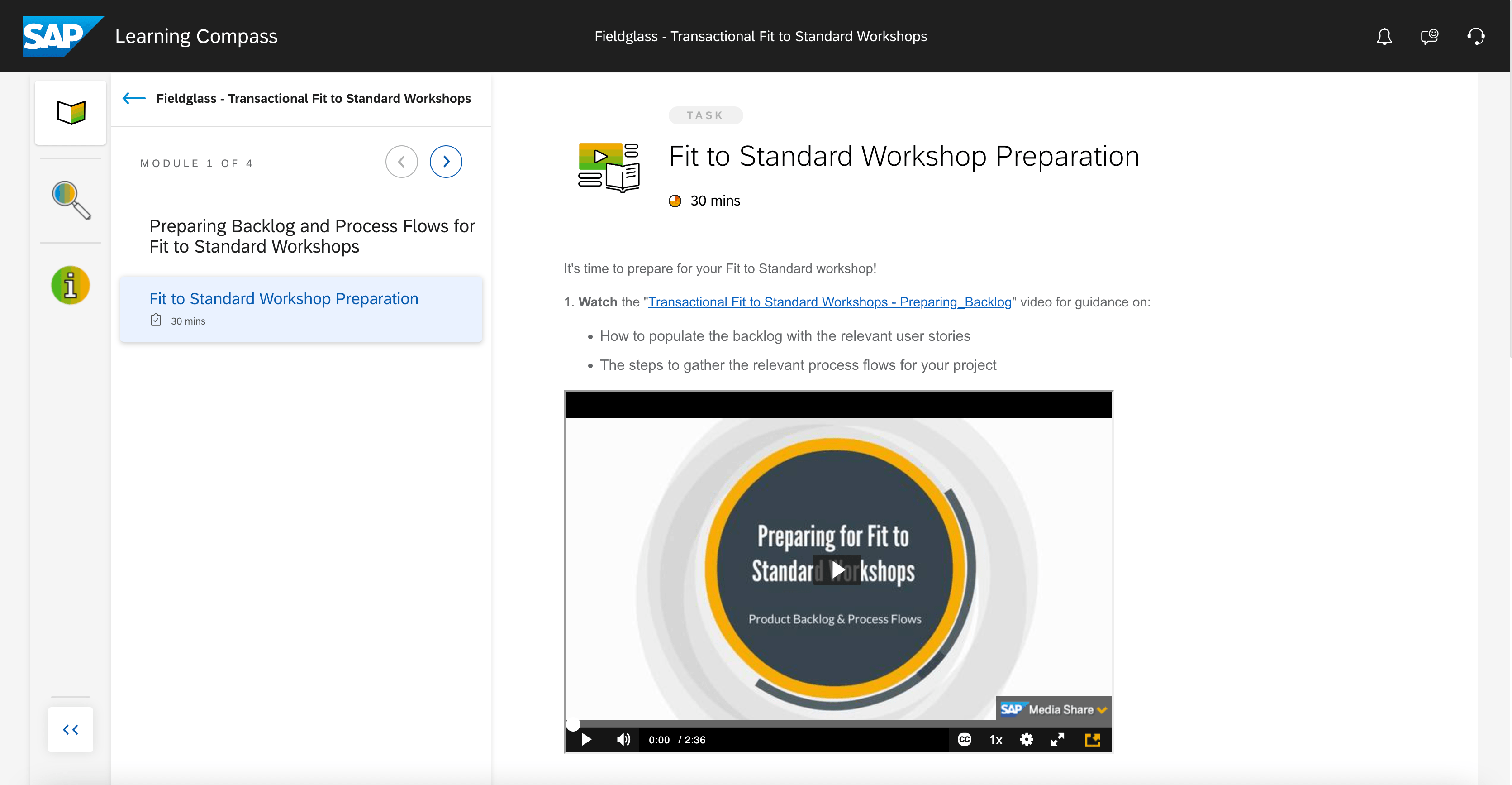
Task: Open video settings gear
Action: [1026, 739]
